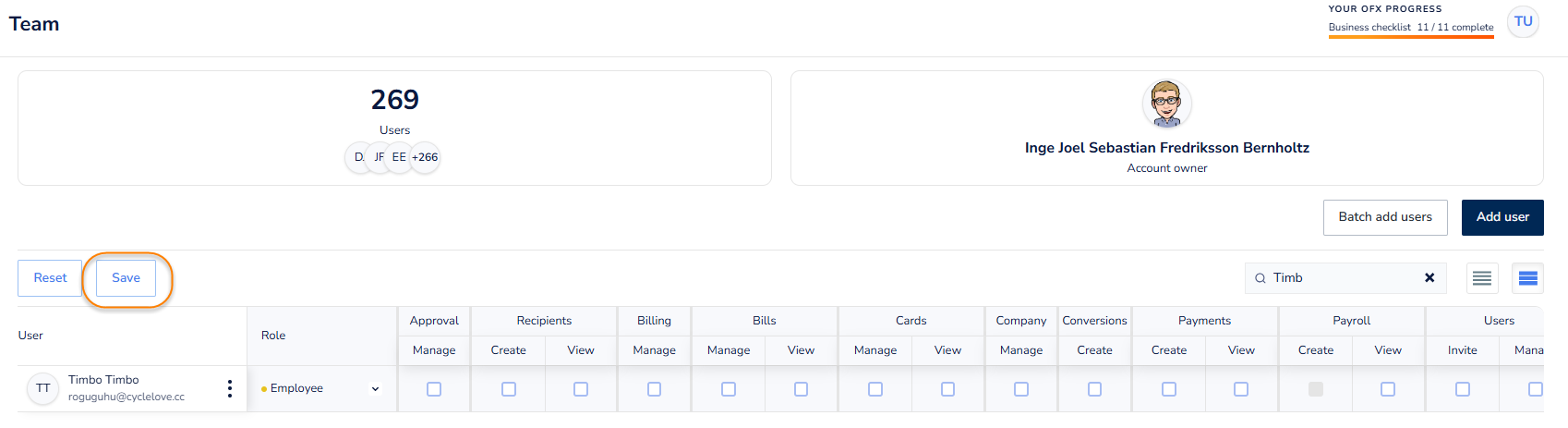Image resolution: width=1568 pixels, height=428 pixels.
Task: Switch to compact list view
Action: click(x=1482, y=278)
